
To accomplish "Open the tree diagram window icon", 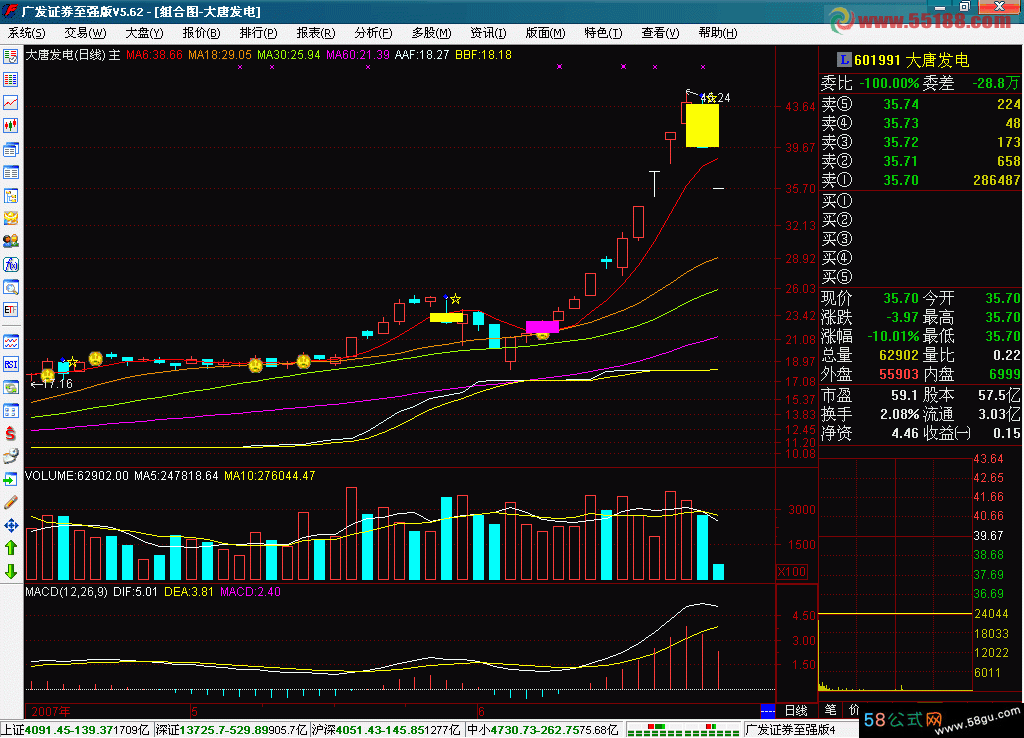I will pos(10,195).
